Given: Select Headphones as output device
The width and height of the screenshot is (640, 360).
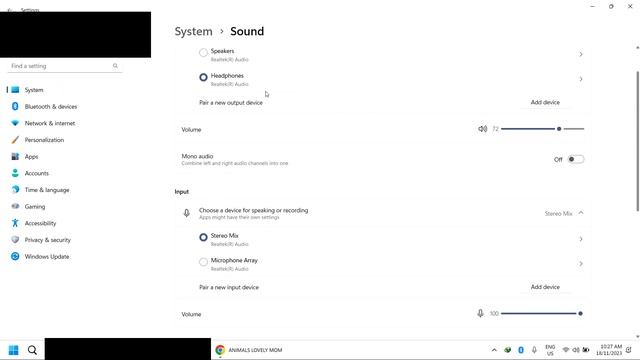Looking at the screenshot, I should point(203,77).
